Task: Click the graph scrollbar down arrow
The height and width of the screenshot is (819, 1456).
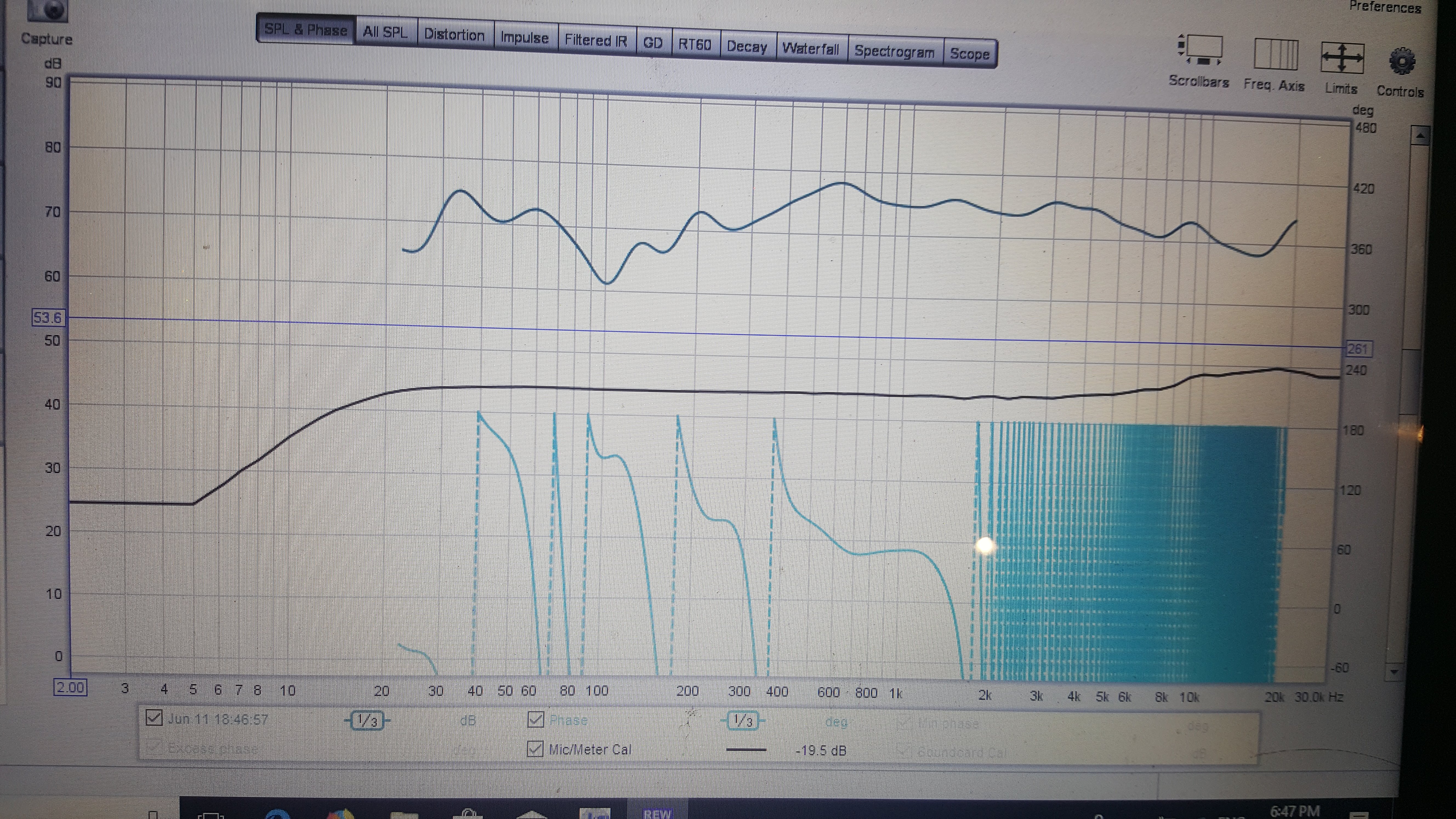Action: (1394, 672)
